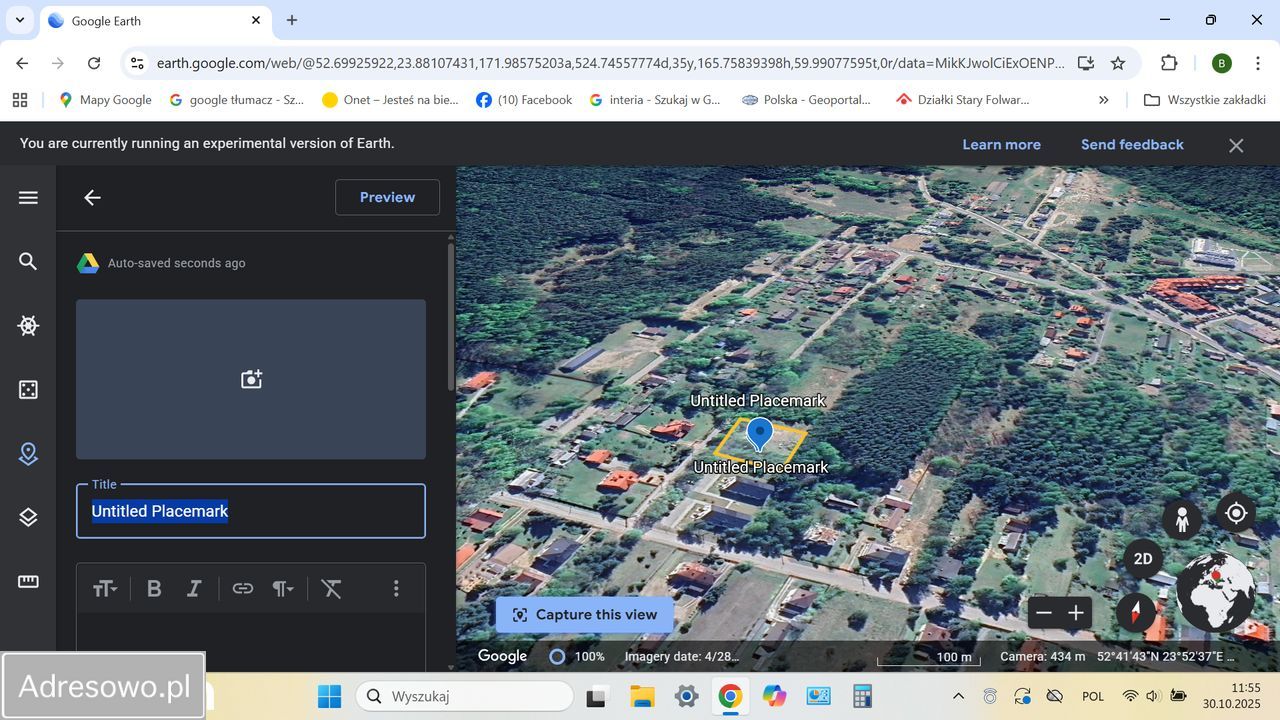Viewport: 1280px width, 720px height.
Task: Add a photo to the placemark
Action: [x=251, y=379]
